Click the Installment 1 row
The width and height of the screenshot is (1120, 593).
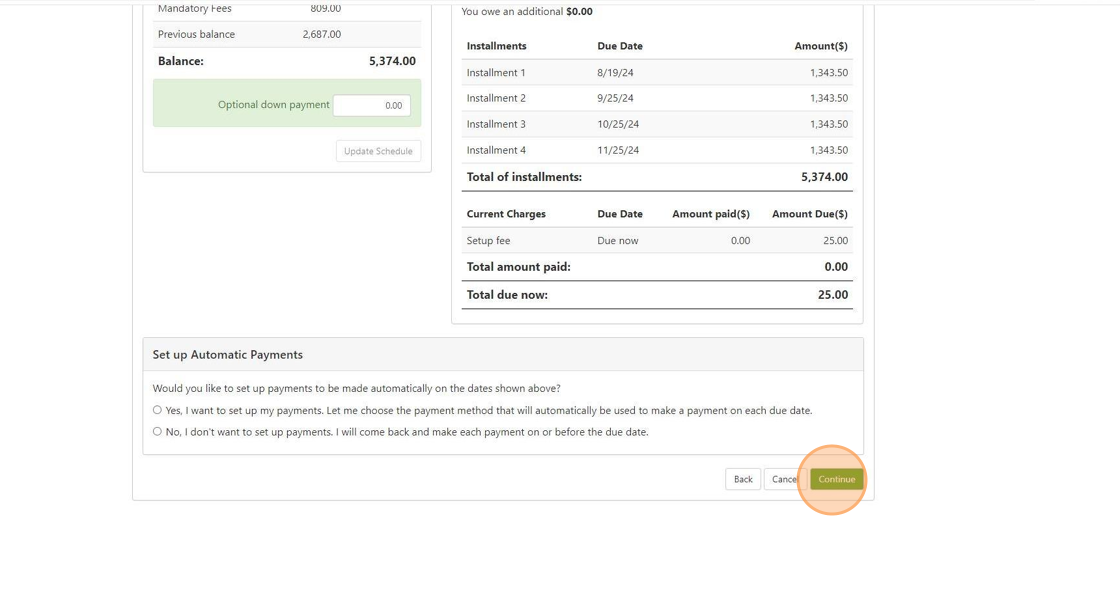656,73
